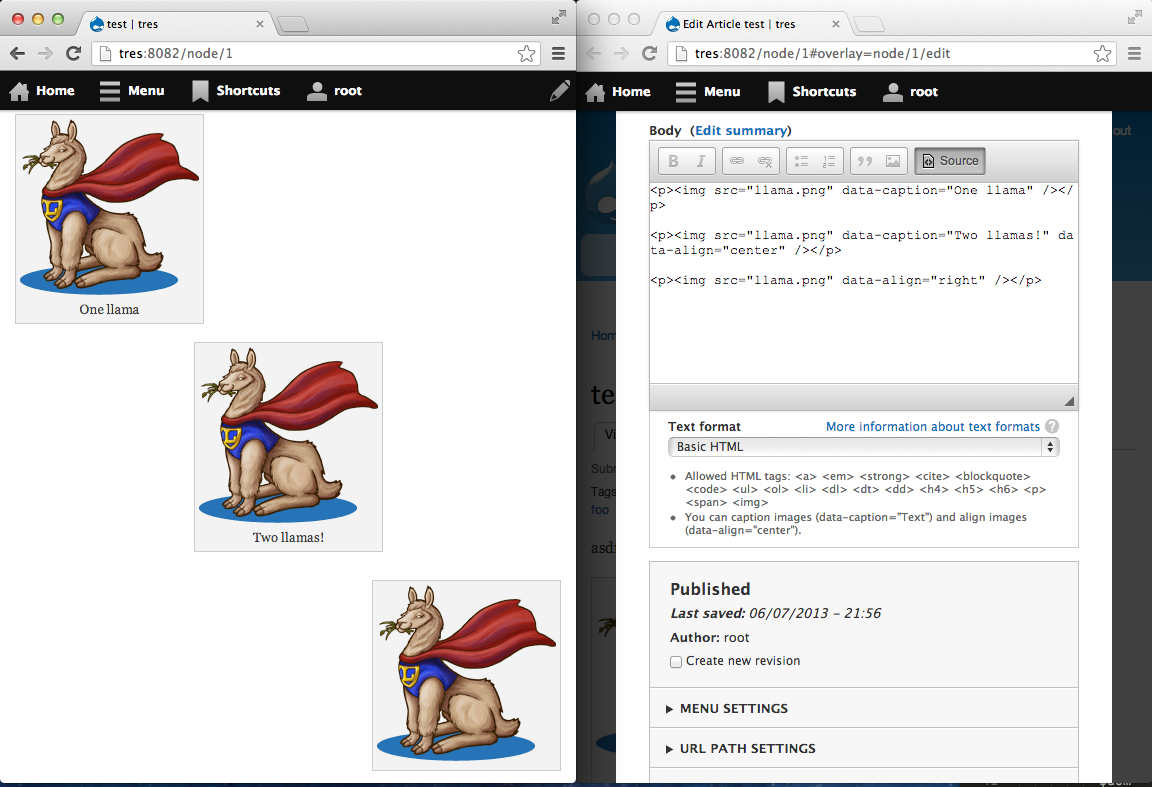Bookmark star in left window address bar

click(526, 53)
